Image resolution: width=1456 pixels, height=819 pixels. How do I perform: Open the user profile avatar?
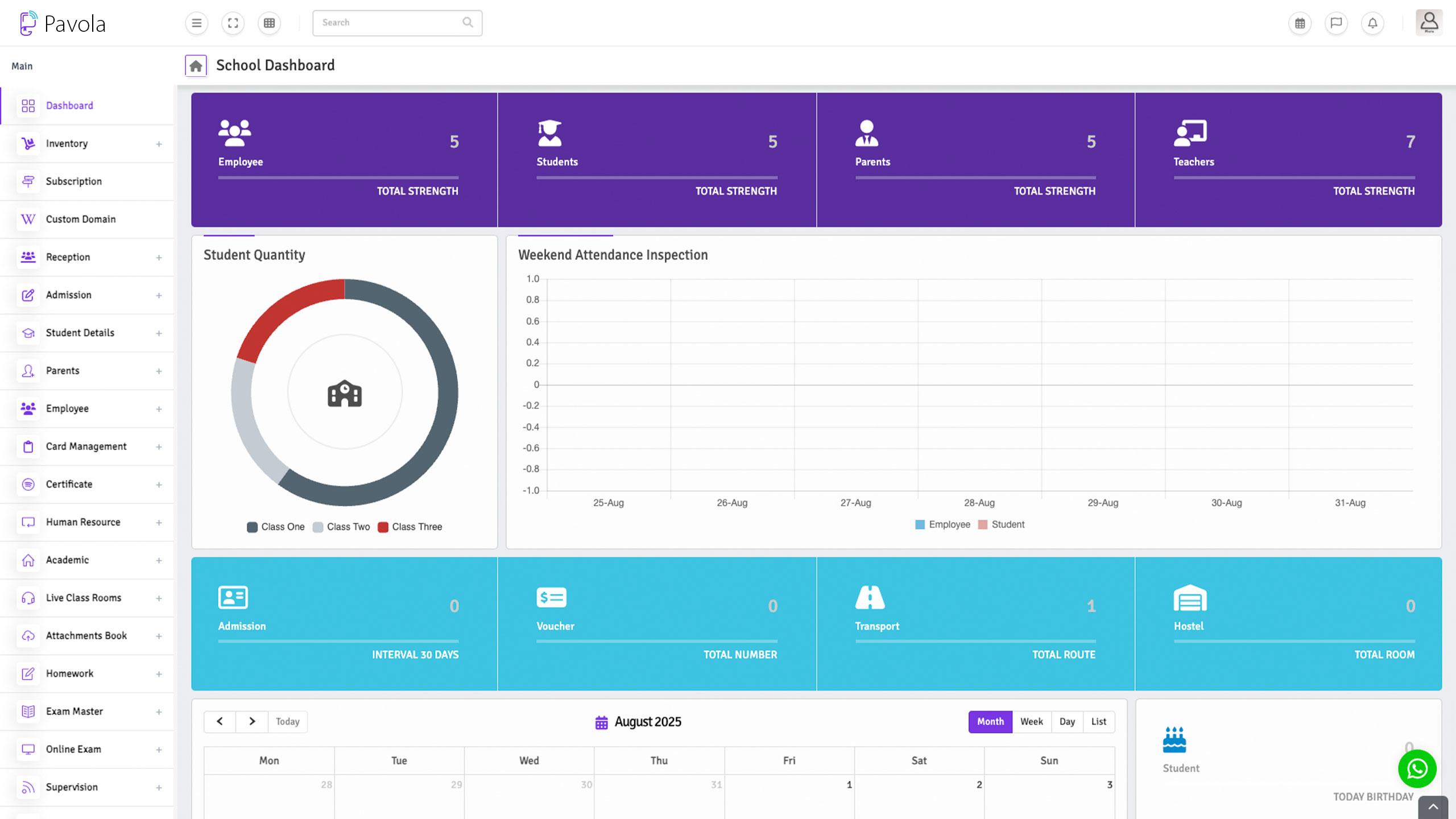click(1428, 22)
